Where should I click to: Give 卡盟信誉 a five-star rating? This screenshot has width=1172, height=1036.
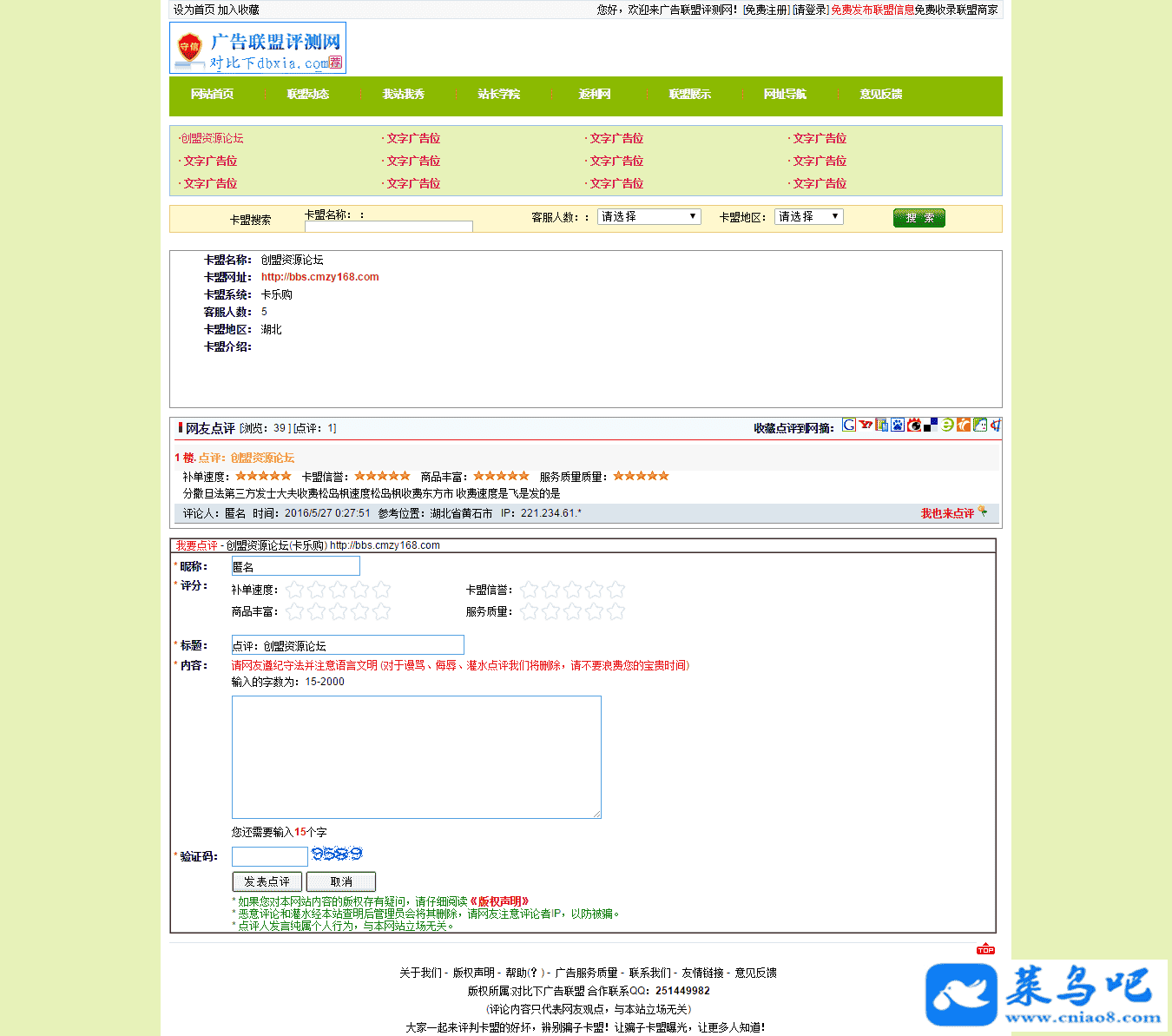[616, 590]
